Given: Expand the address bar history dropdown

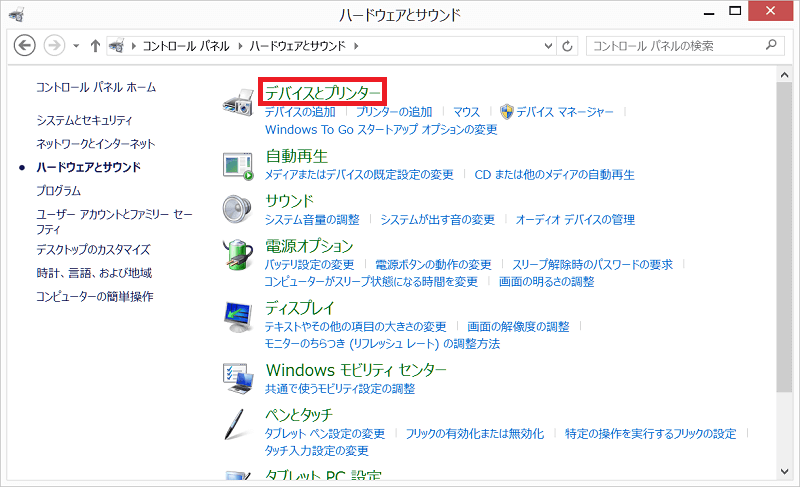Looking at the screenshot, I should pyautogui.click(x=548, y=46).
